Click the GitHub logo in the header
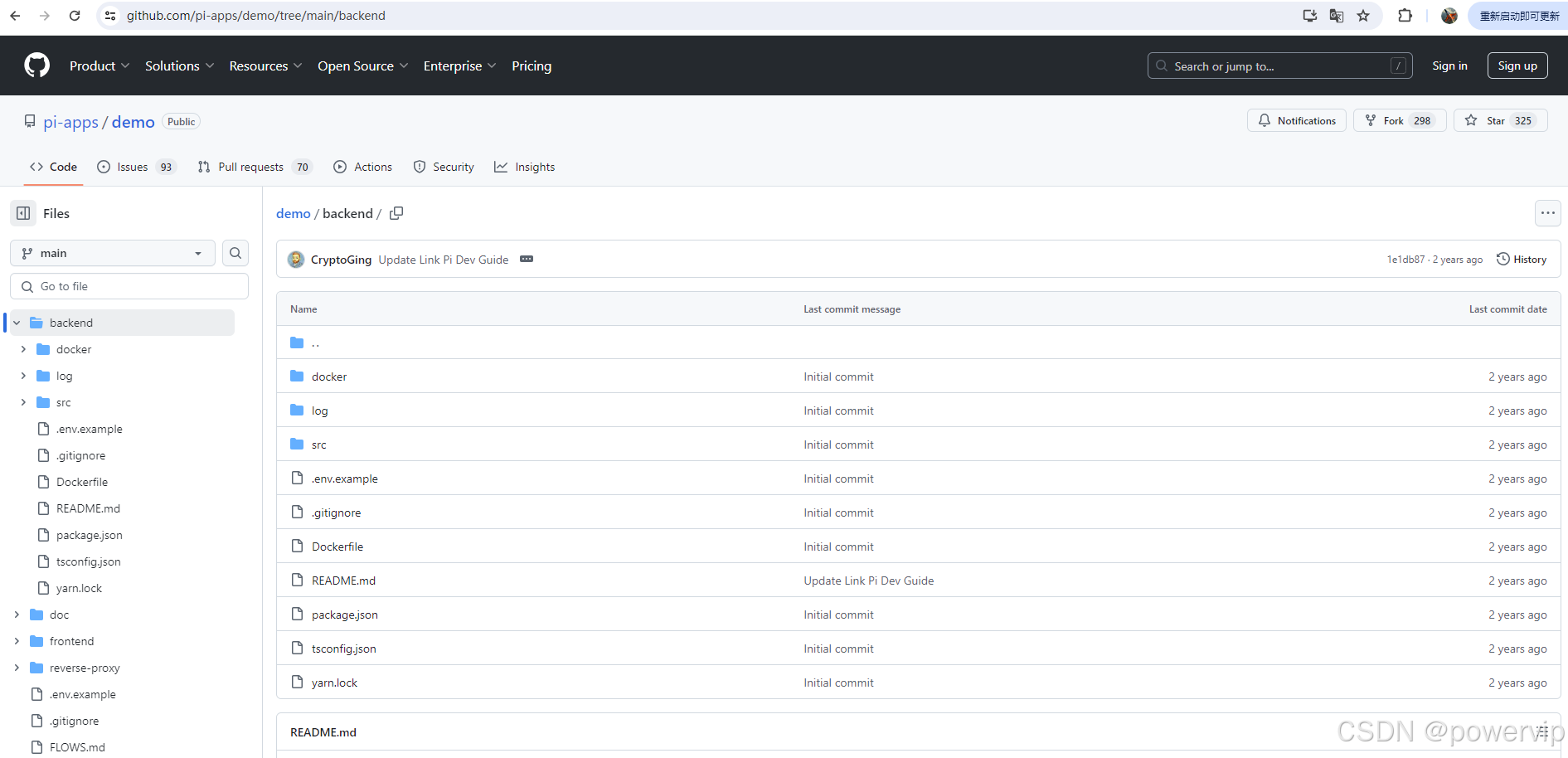Image resolution: width=1568 pixels, height=758 pixels. 36,66
